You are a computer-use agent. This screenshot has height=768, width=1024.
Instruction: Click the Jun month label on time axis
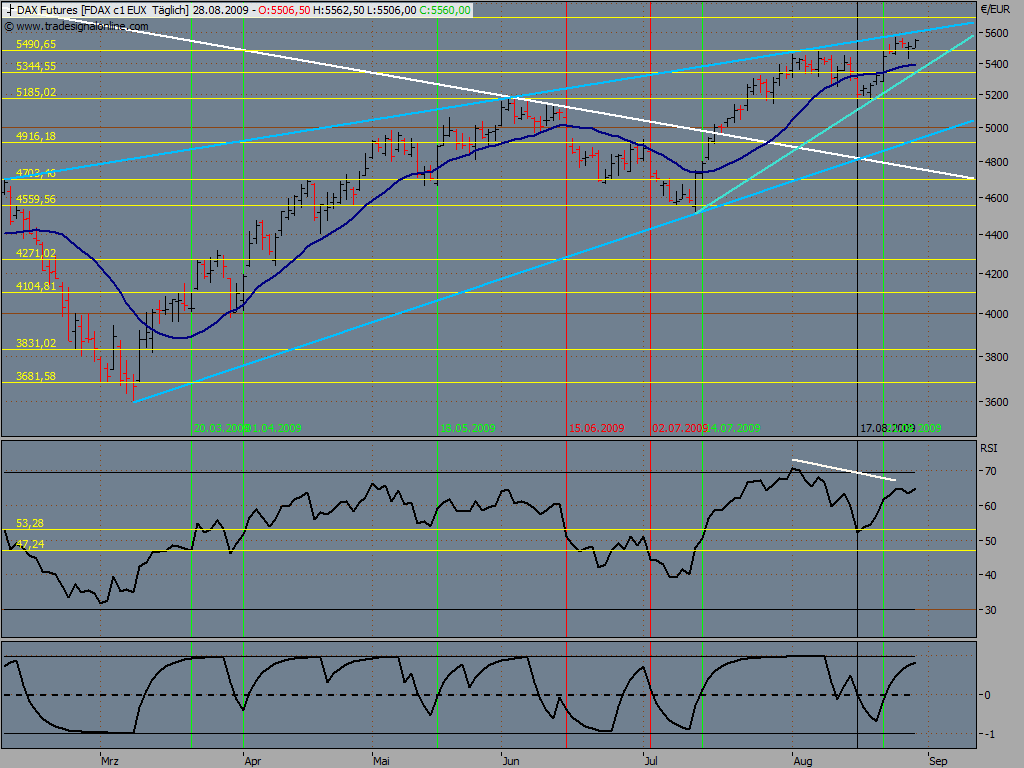pos(511,761)
